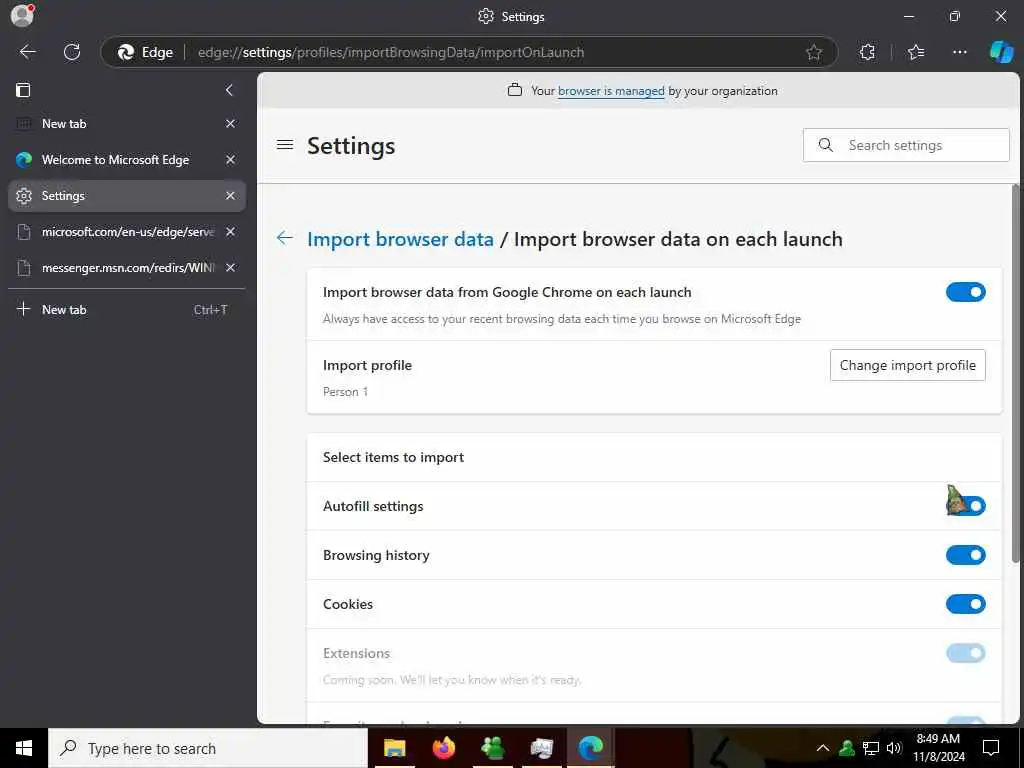Collapse the vertical tabs pane
Viewport: 1024px width, 768px height.
[x=229, y=90]
